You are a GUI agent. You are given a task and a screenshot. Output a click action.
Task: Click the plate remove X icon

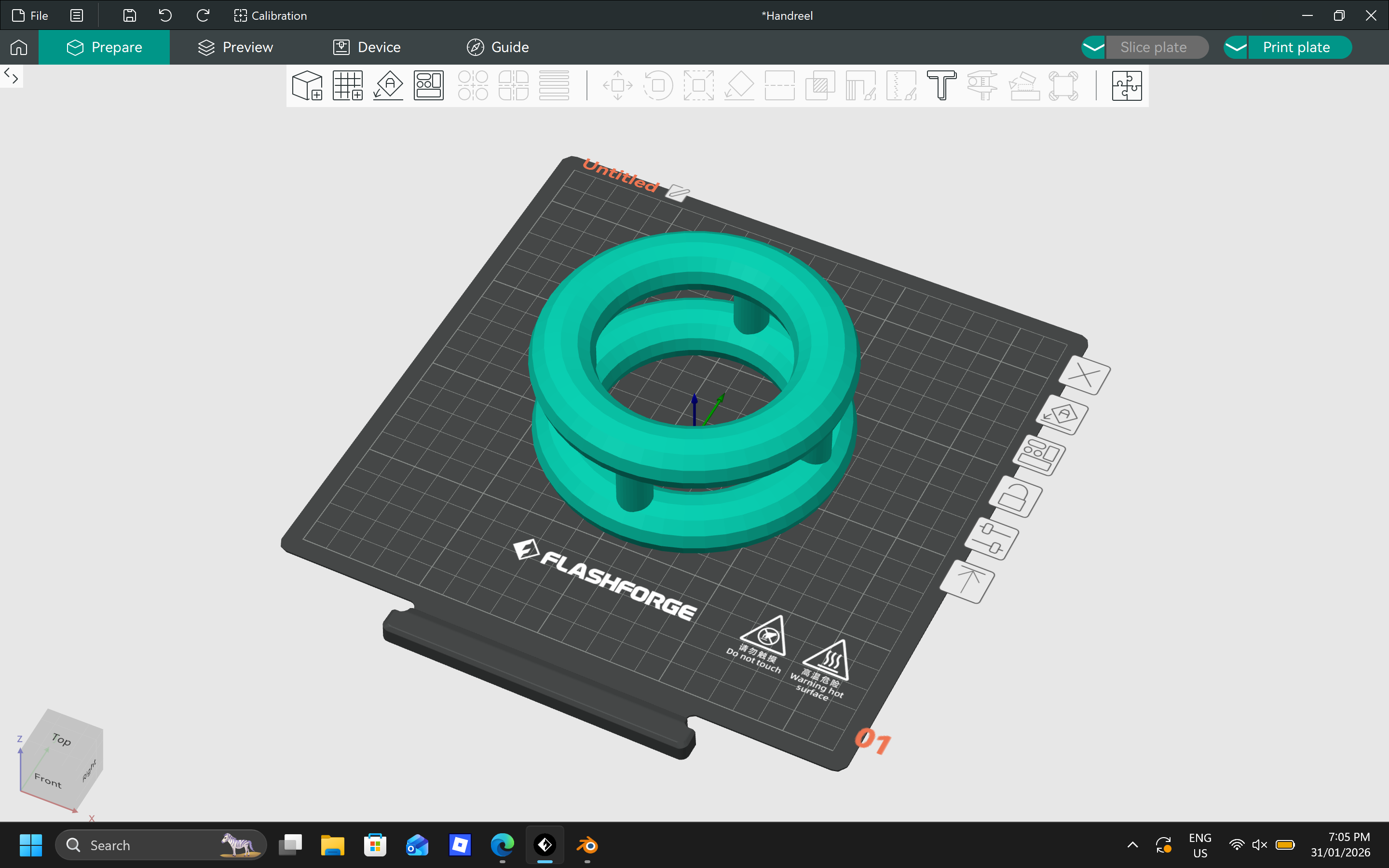(x=1084, y=376)
